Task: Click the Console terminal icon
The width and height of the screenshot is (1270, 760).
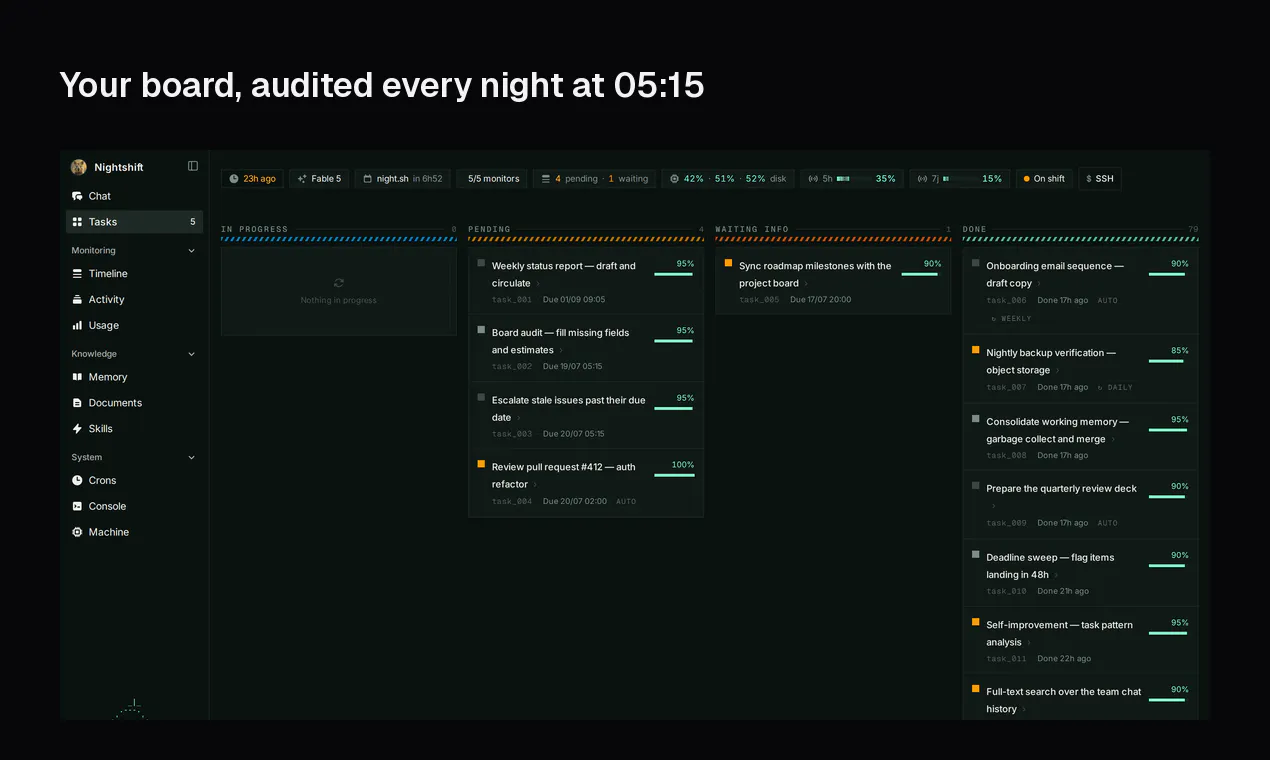Action: pyautogui.click(x=78, y=506)
